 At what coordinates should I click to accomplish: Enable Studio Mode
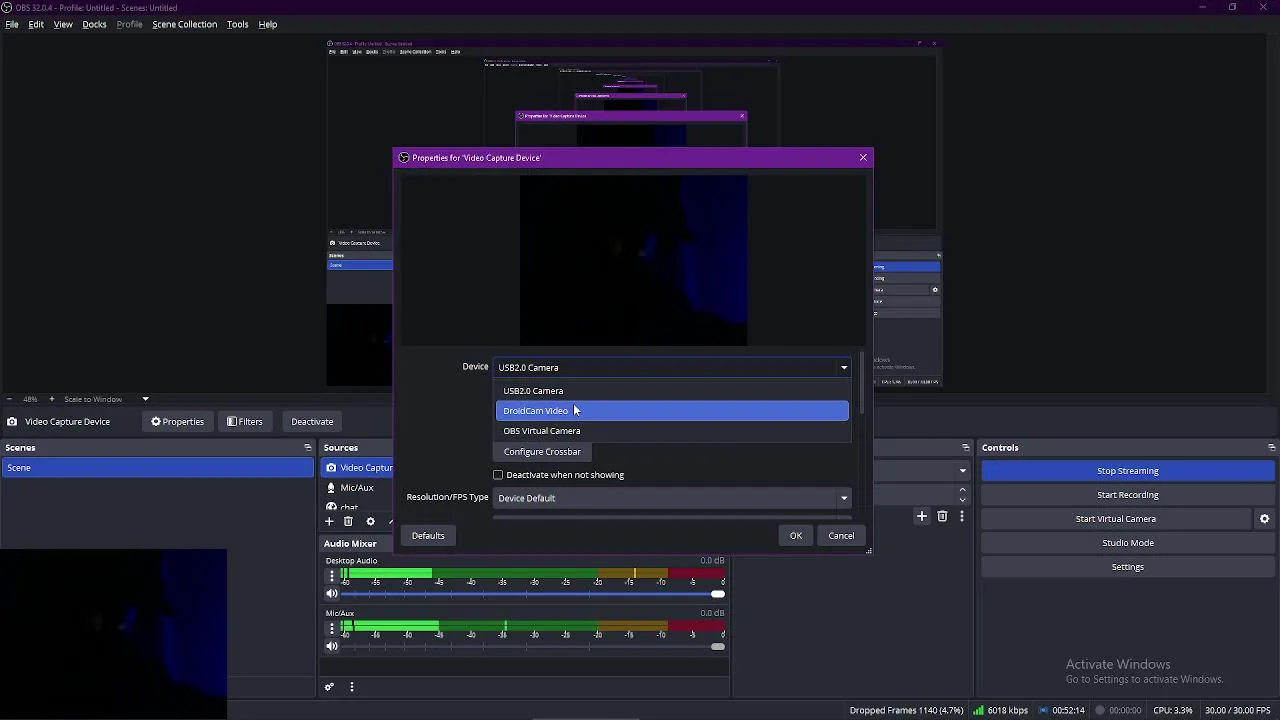(x=1128, y=543)
